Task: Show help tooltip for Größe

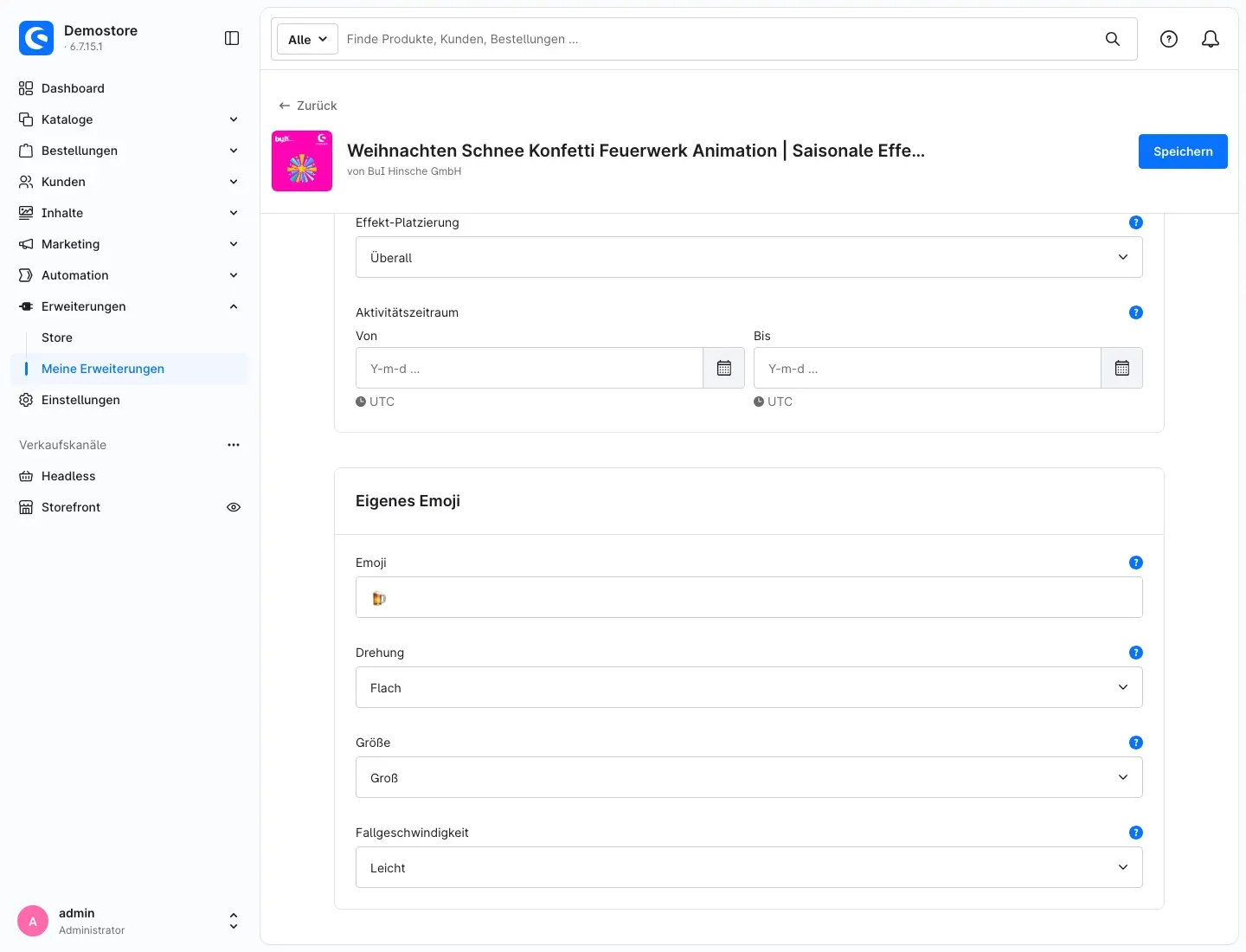Action: pos(1136,743)
